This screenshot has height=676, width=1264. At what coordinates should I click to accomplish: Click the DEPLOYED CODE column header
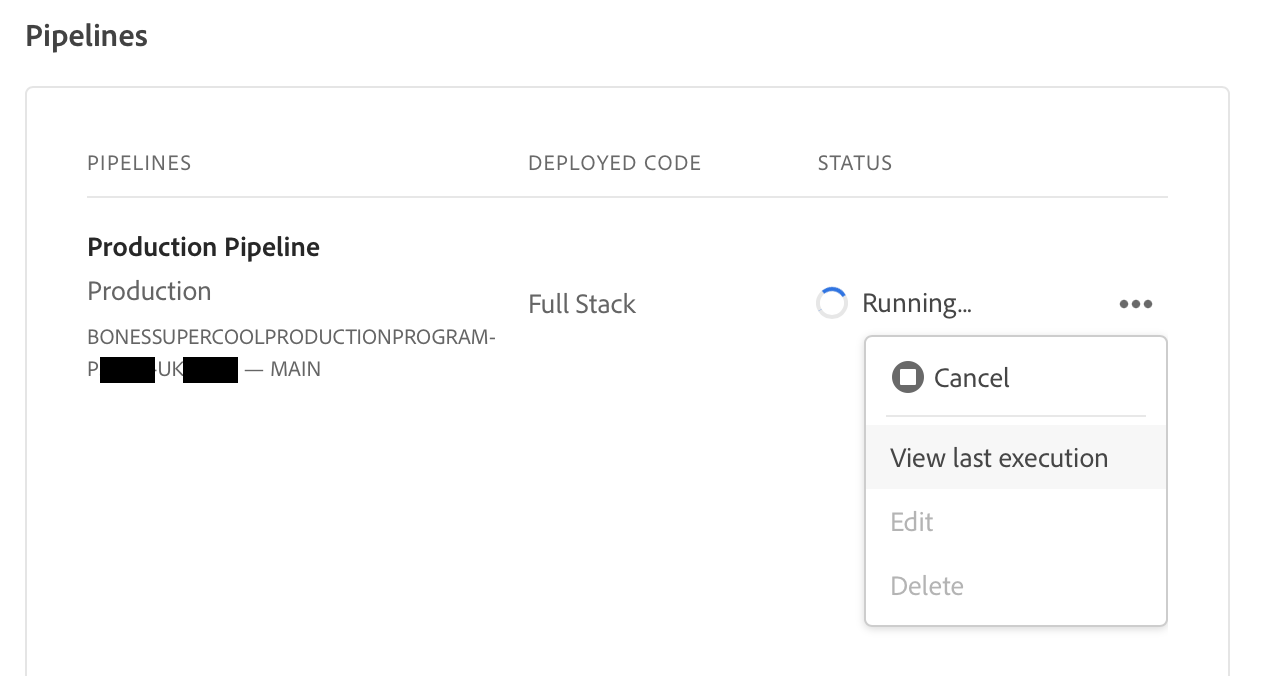coord(614,163)
